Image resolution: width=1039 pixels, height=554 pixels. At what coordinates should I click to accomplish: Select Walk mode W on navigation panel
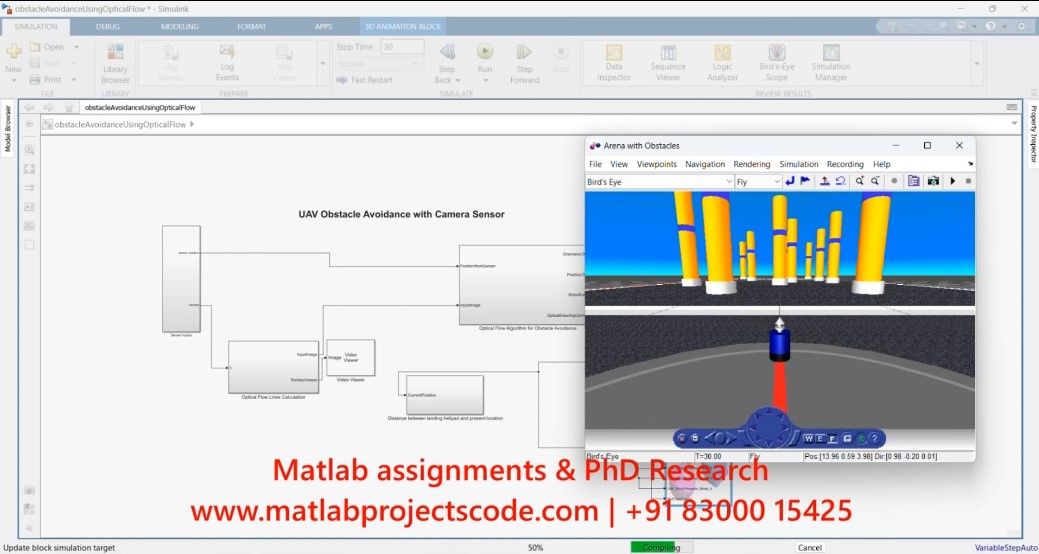pyautogui.click(x=808, y=438)
